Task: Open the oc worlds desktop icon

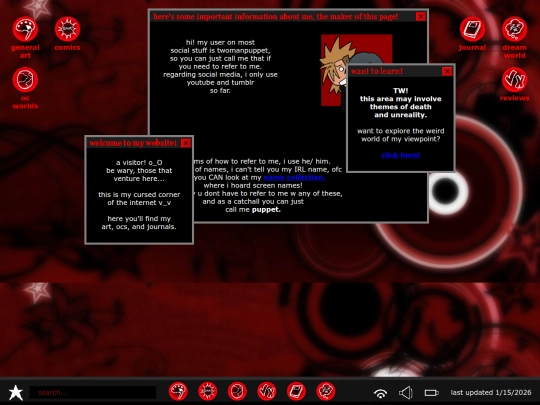Action: coord(25,80)
